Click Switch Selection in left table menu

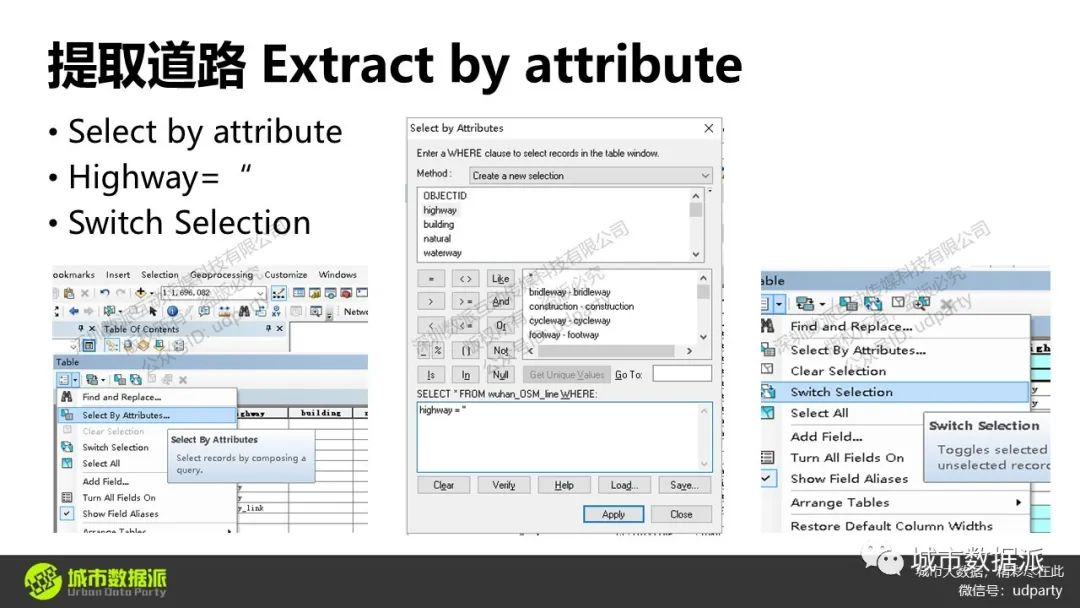[x=115, y=448]
